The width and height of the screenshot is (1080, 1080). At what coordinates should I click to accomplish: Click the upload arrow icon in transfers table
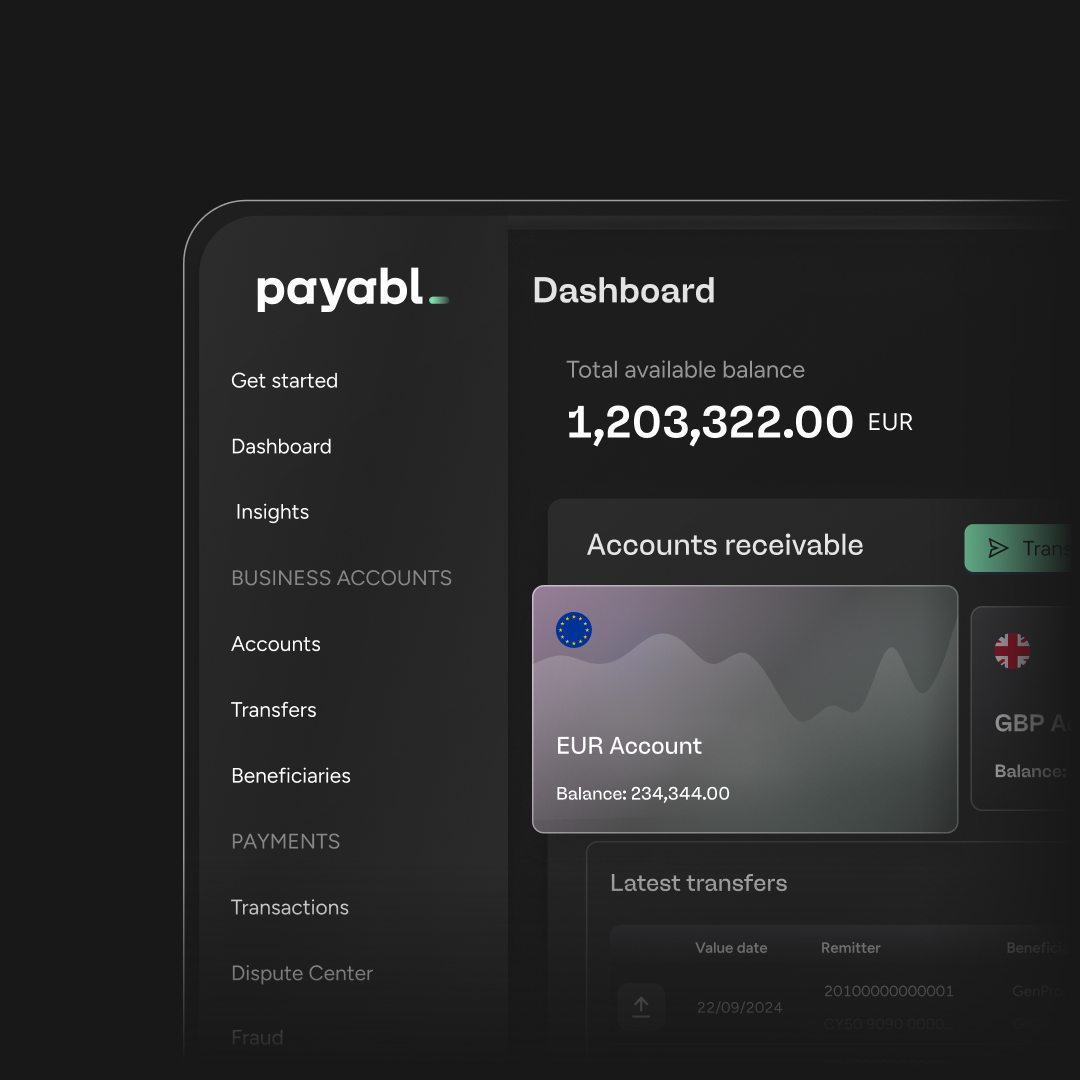point(641,1007)
